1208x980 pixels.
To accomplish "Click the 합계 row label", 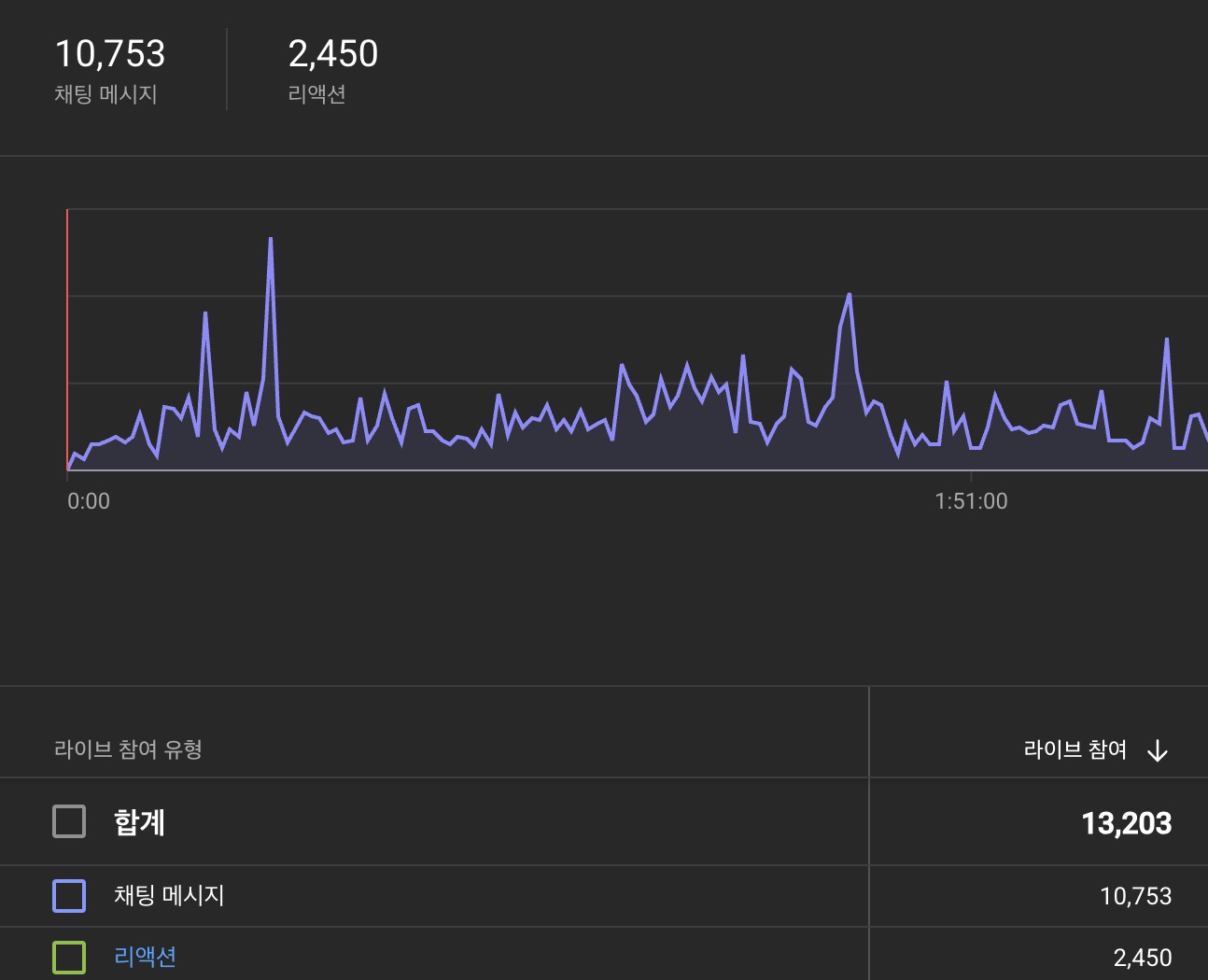I will pyautogui.click(x=139, y=822).
